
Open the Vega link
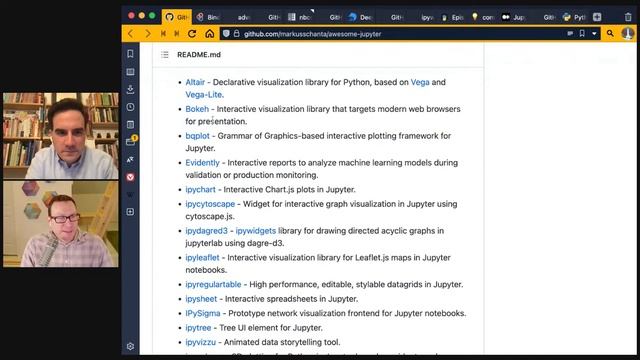(420, 82)
